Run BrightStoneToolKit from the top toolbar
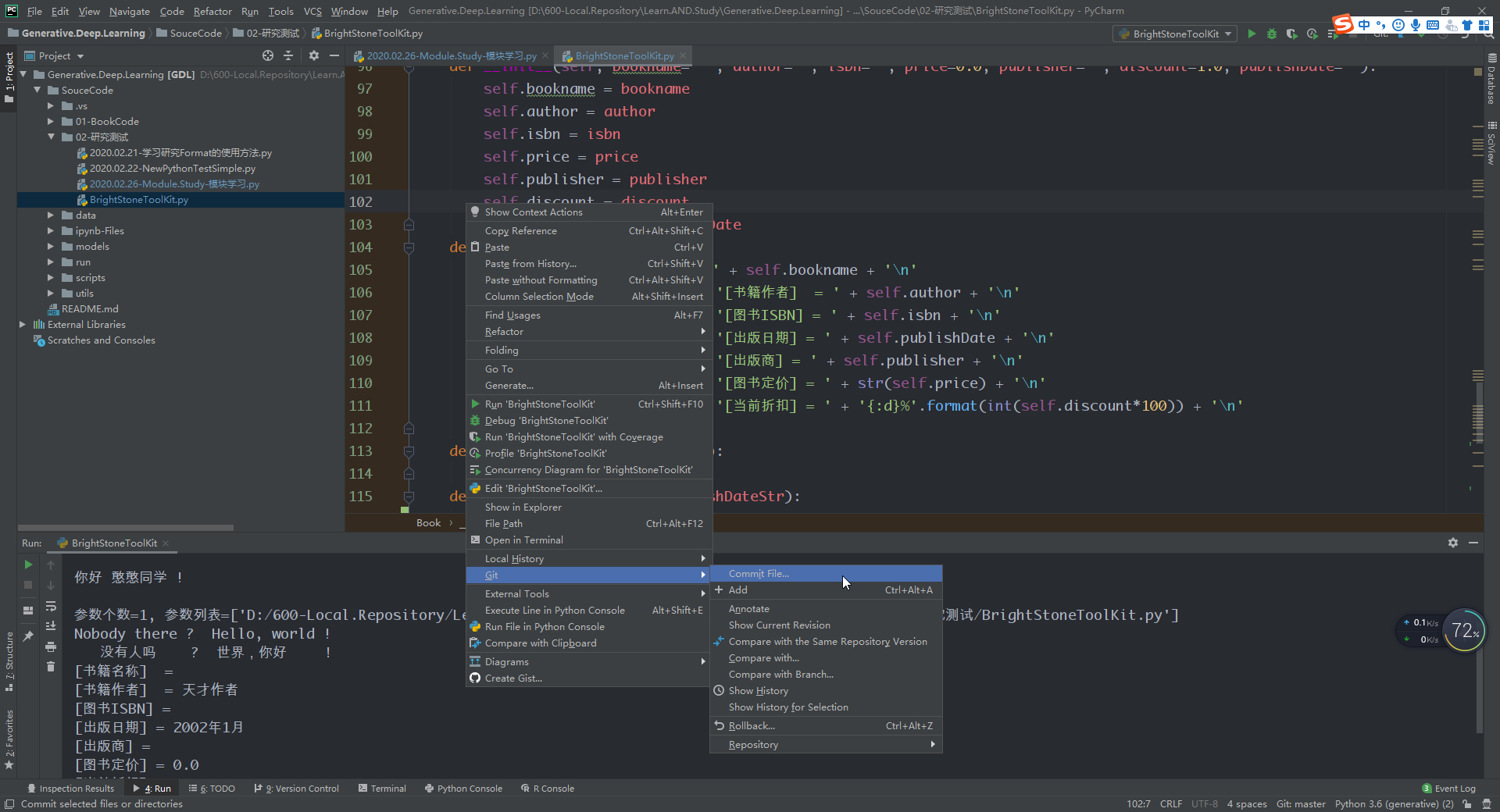The width and height of the screenshot is (1500, 812). (x=1252, y=34)
